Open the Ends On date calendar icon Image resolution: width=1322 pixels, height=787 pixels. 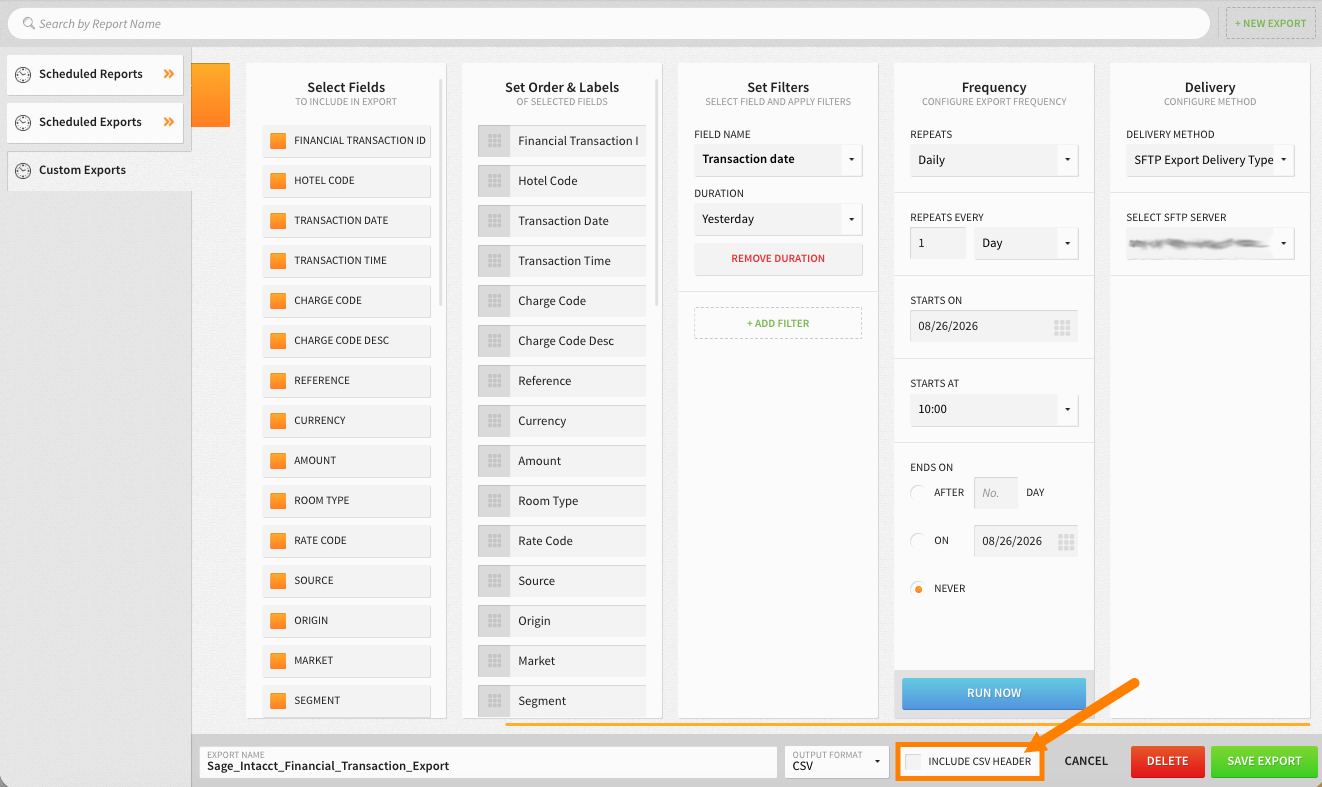1066,541
